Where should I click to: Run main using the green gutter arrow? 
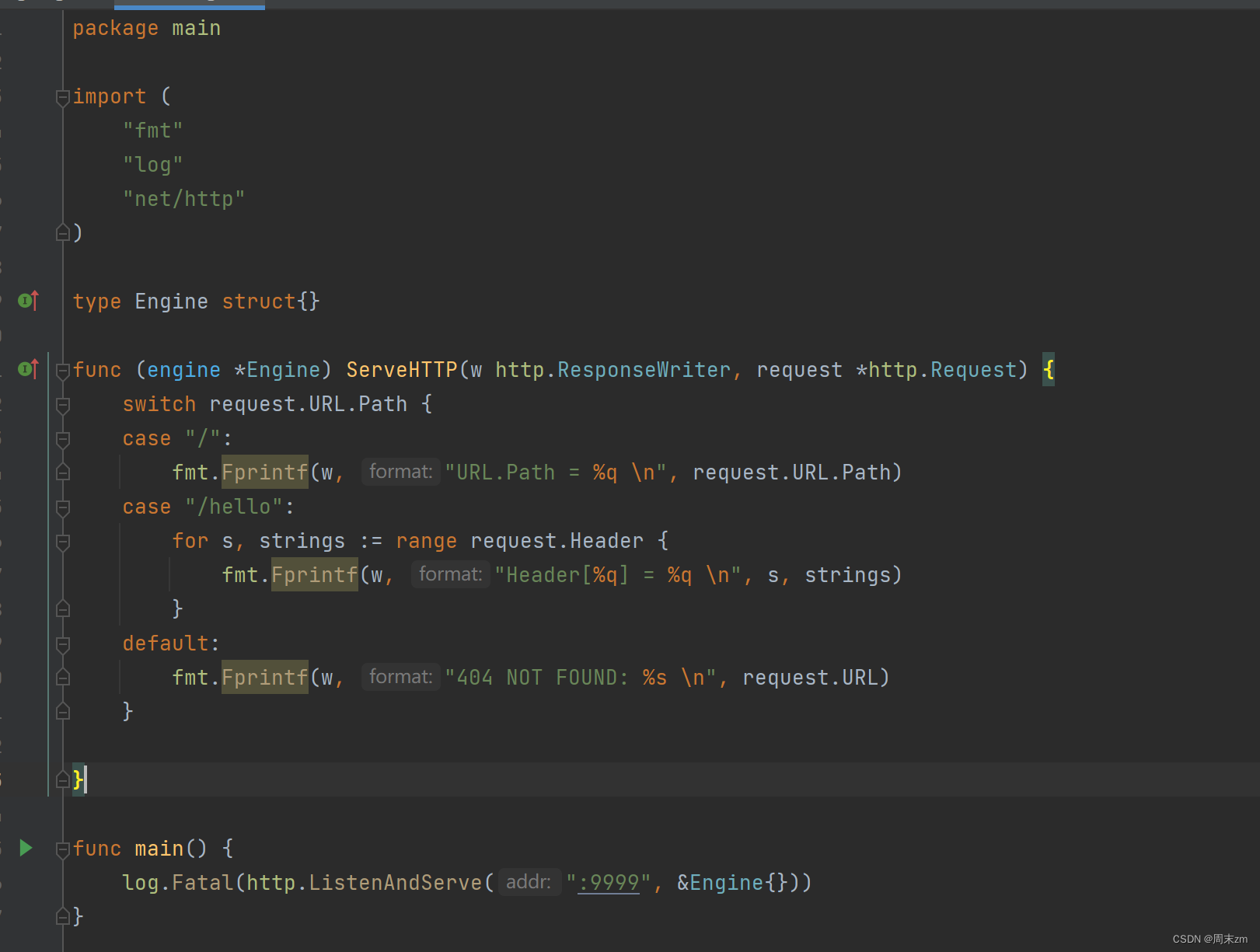26,848
